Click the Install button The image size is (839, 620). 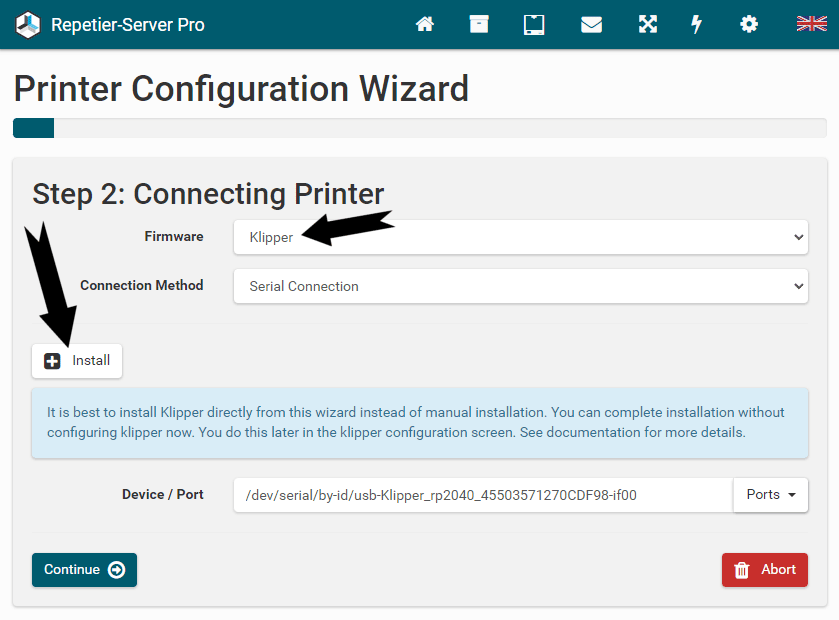[77, 361]
